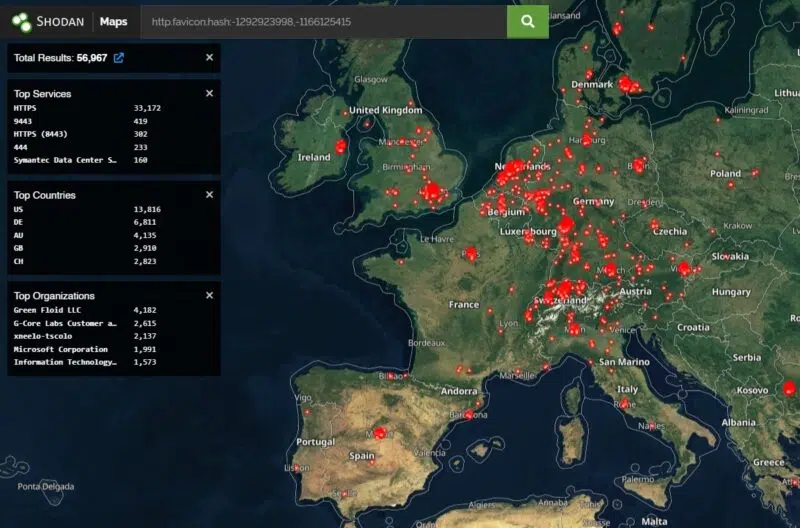The image size is (800, 528).
Task: Pick GB from Top Countries
Action: (19, 247)
